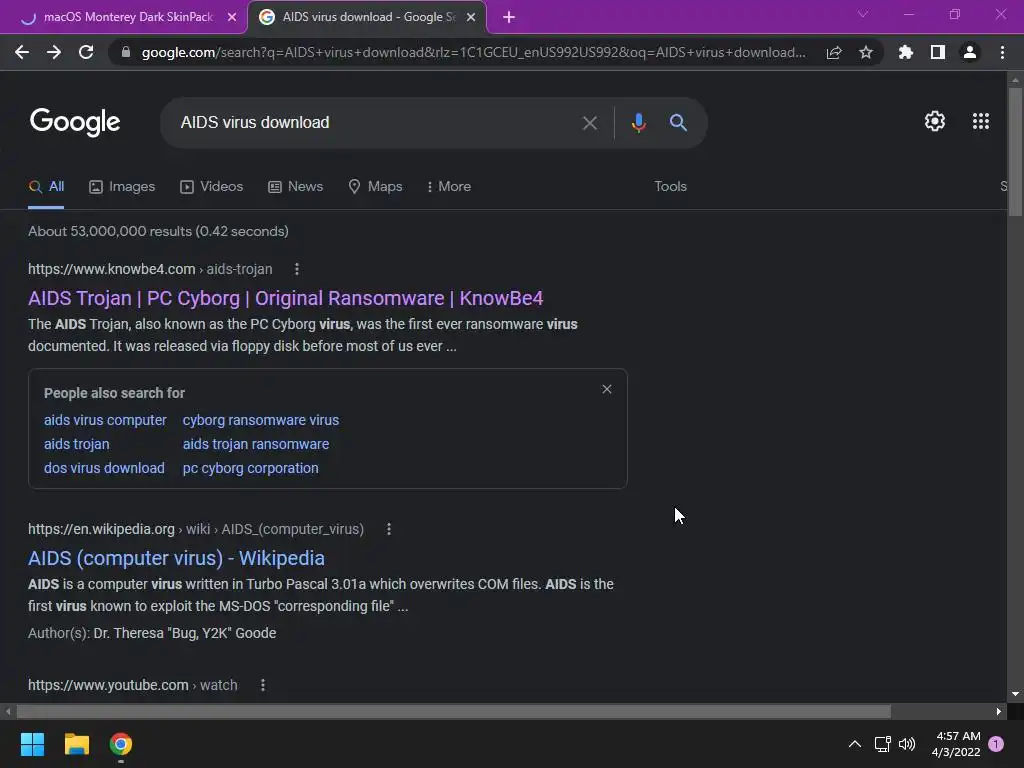Screen dimensions: 1024x768
Task: Dismiss the People also search for box
Action: point(607,389)
